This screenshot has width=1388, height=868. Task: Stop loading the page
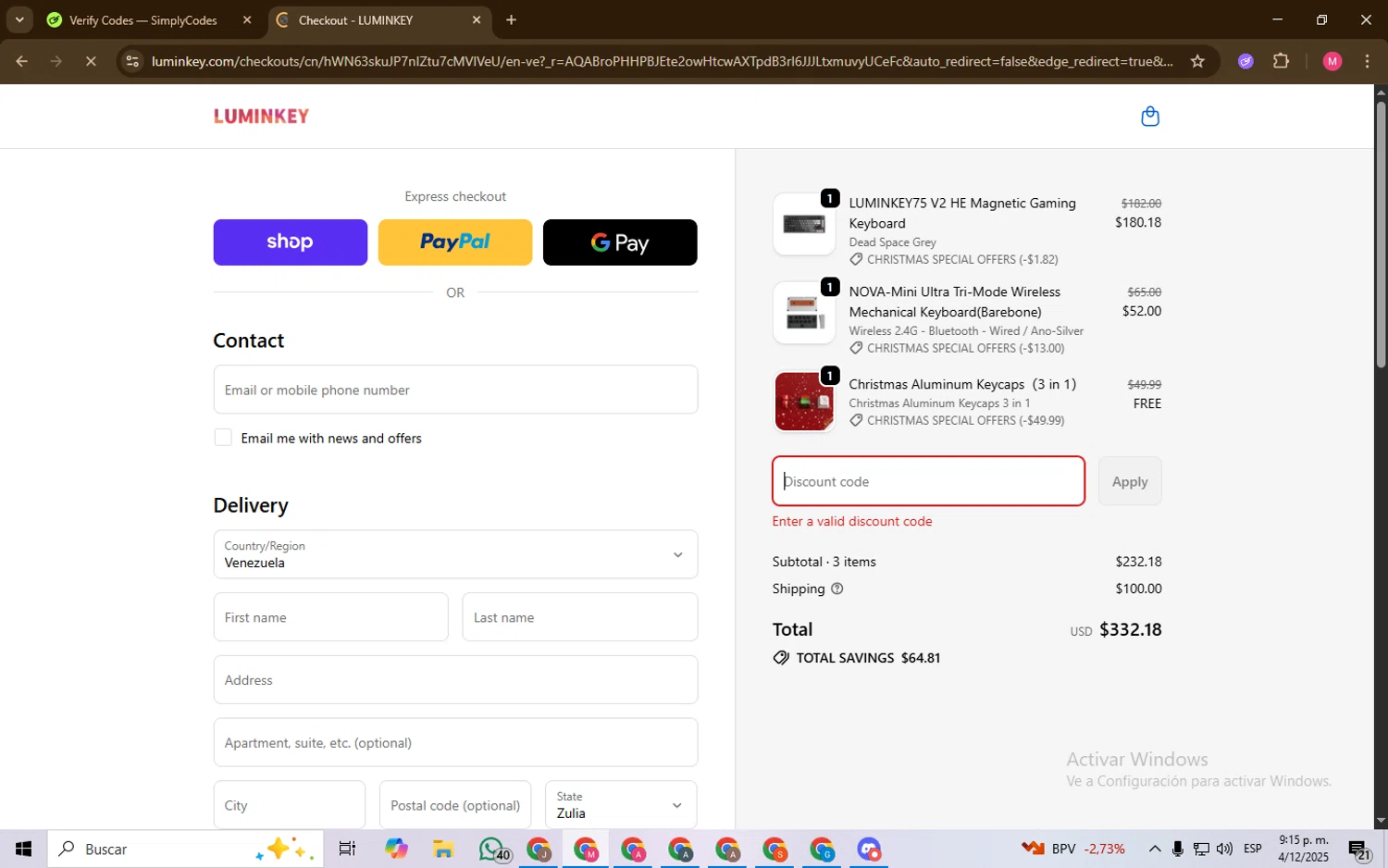pyautogui.click(x=91, y=61)
